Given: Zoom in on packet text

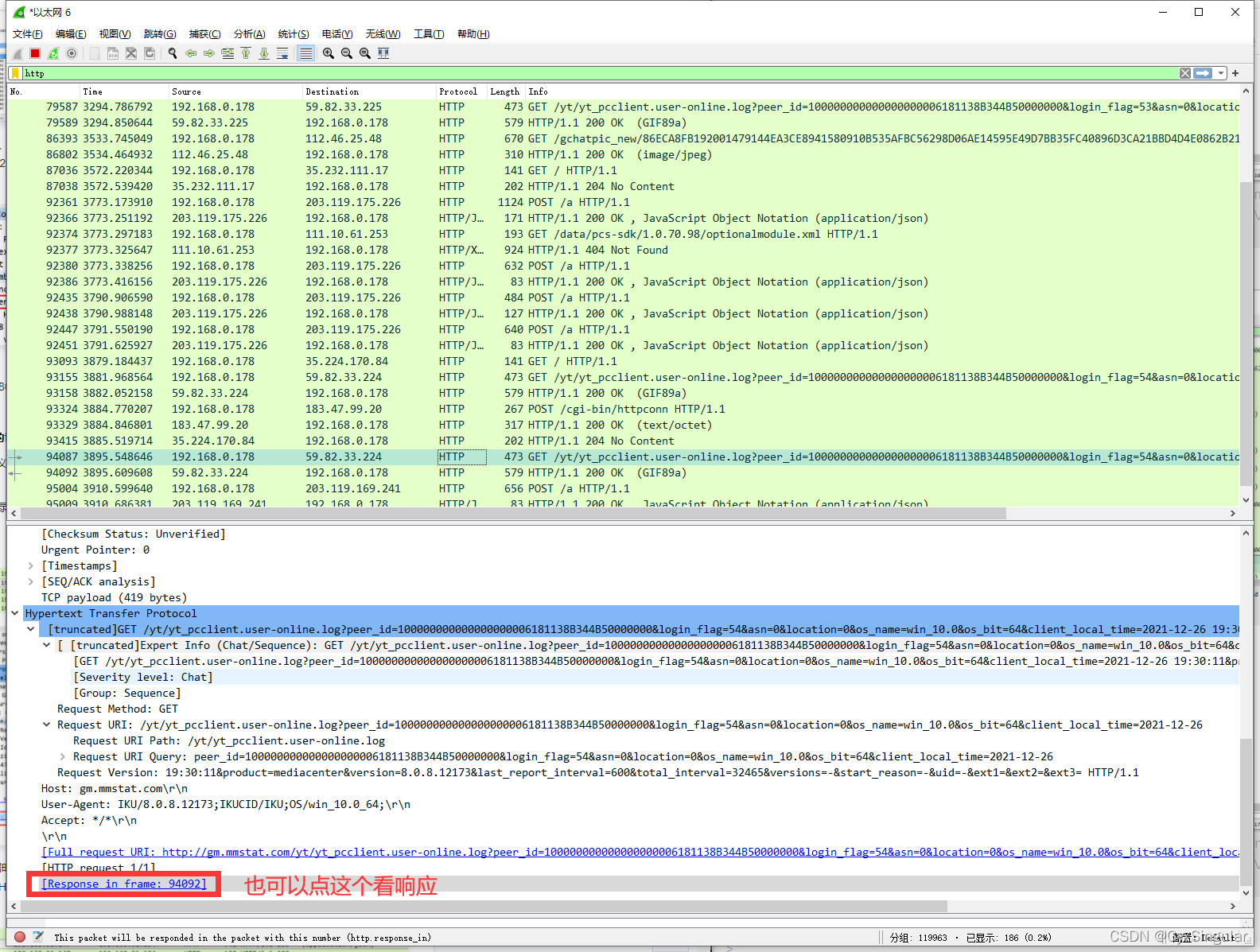Looking at the screenshot, I should tap(329, 53).
